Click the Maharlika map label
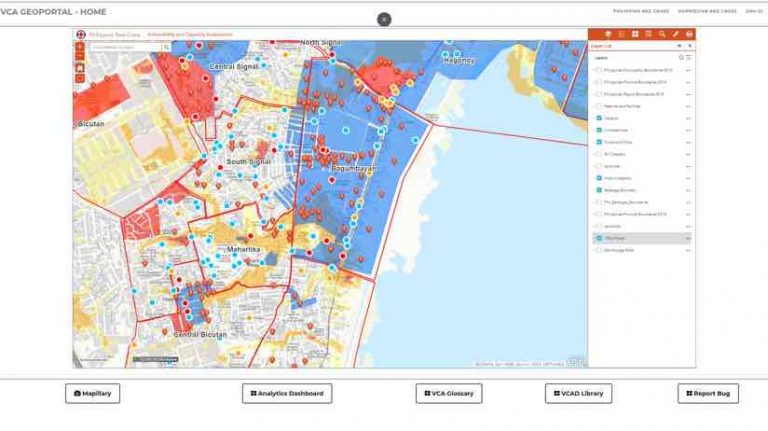The height and width of the screenshot is (431, 768). [x=243, y=249]
